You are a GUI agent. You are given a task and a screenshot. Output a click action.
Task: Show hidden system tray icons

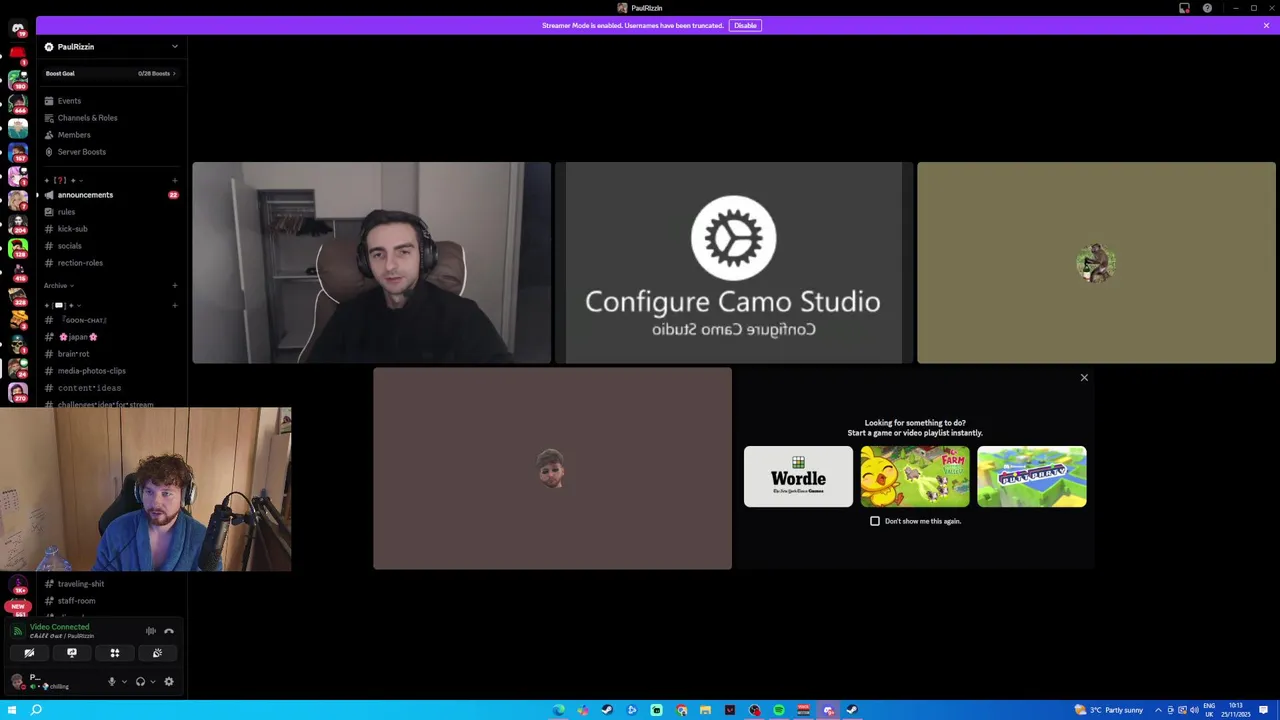(x=1158, y=710)
